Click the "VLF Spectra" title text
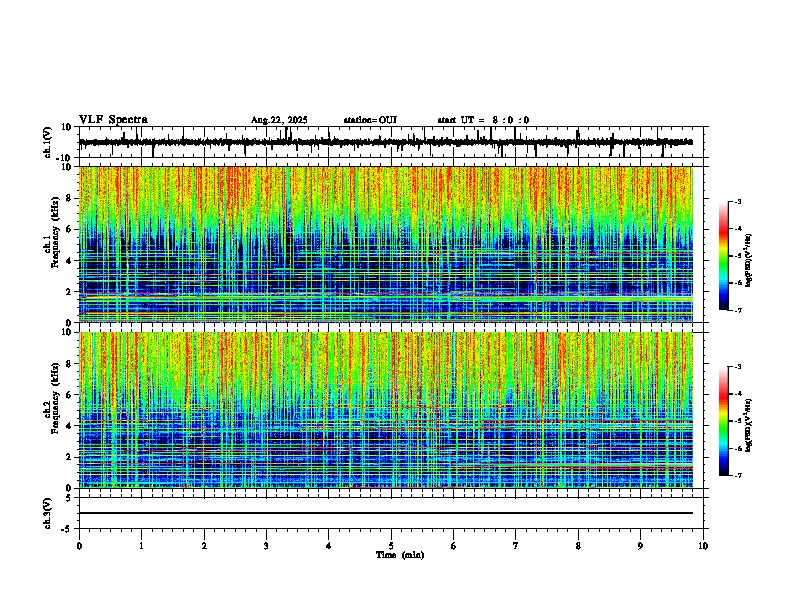792x612 pixels. click(113, 120)
